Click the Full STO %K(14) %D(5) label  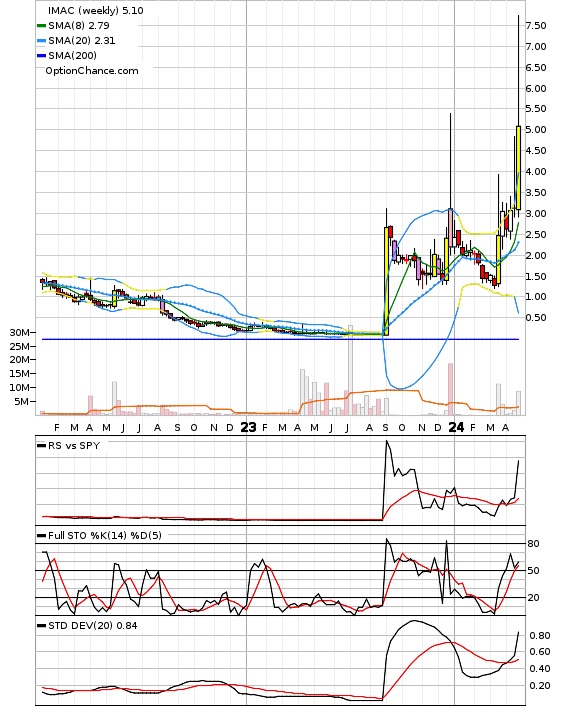(x=105, y=535)
